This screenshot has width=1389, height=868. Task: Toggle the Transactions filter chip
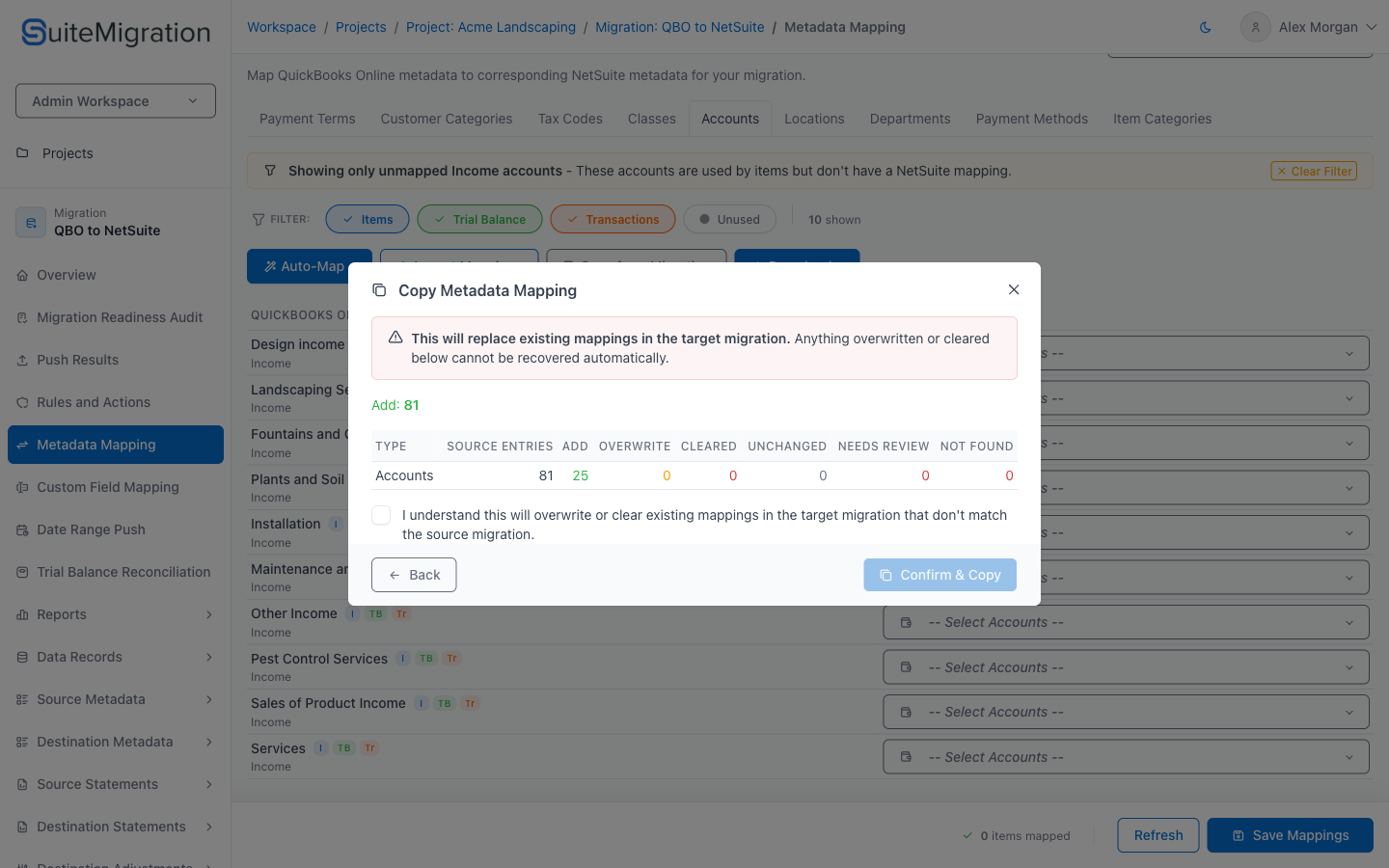613,219
